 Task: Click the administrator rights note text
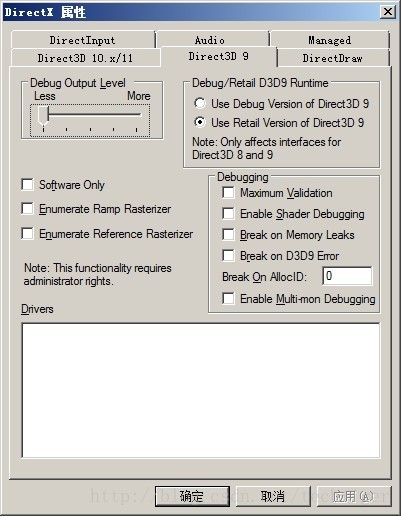click(x=98, y=274)
